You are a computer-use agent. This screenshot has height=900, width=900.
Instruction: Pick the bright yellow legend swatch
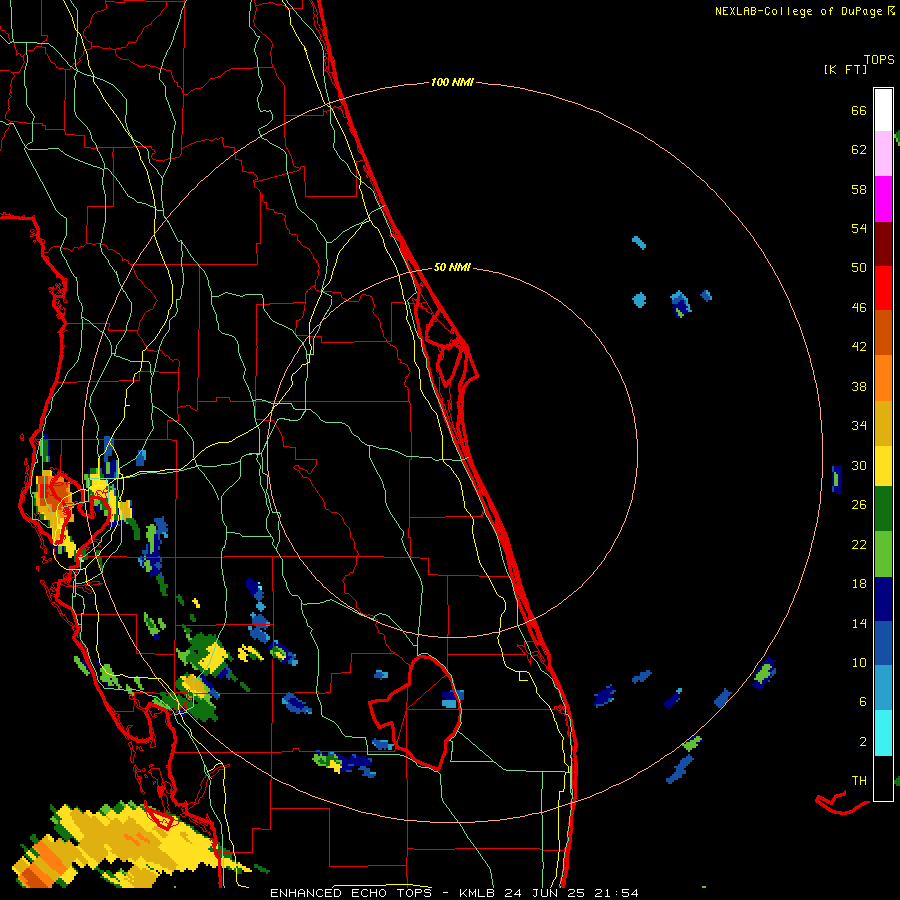click(x=883, y=466)
